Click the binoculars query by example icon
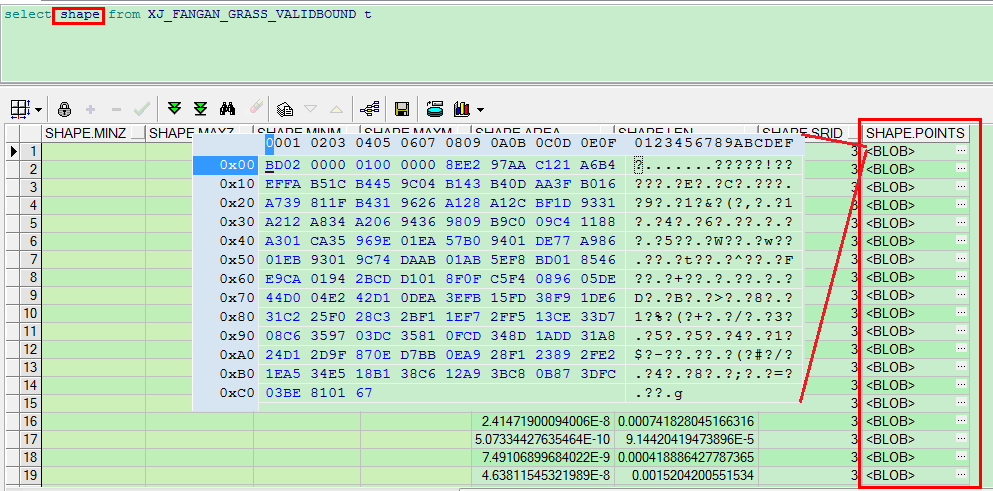This screenshot has height=491, width=993. pos(227,109)
